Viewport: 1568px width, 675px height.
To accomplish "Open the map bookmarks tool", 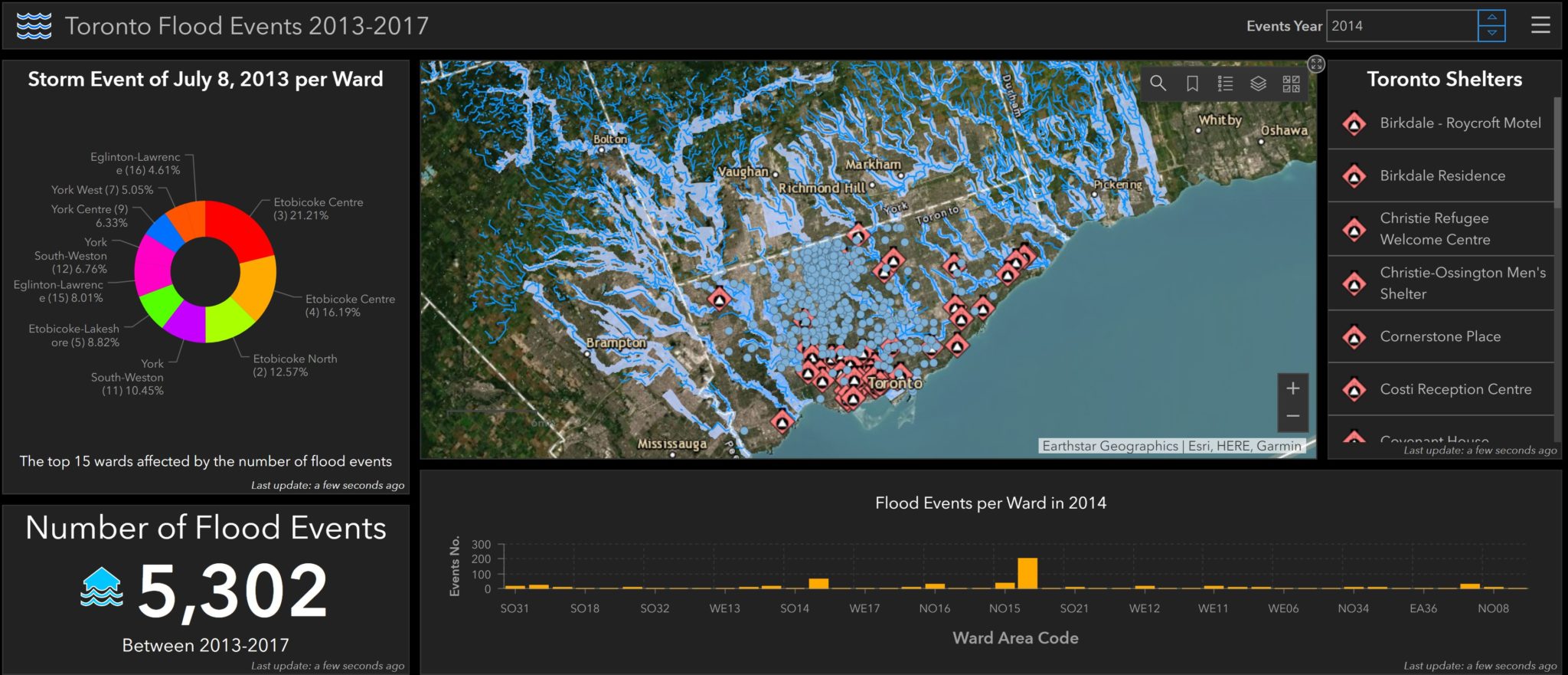I will click(x=1192, y=84).
